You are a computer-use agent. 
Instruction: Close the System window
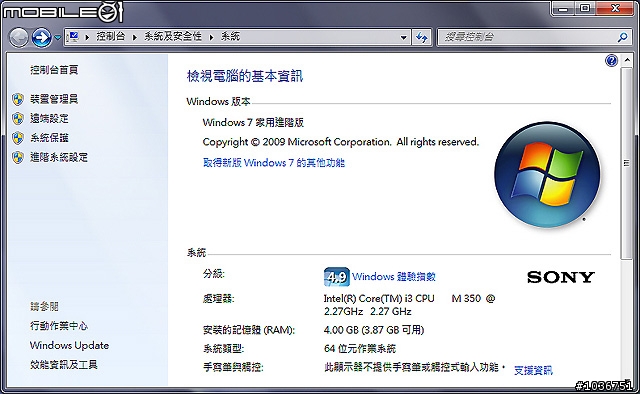616,9
